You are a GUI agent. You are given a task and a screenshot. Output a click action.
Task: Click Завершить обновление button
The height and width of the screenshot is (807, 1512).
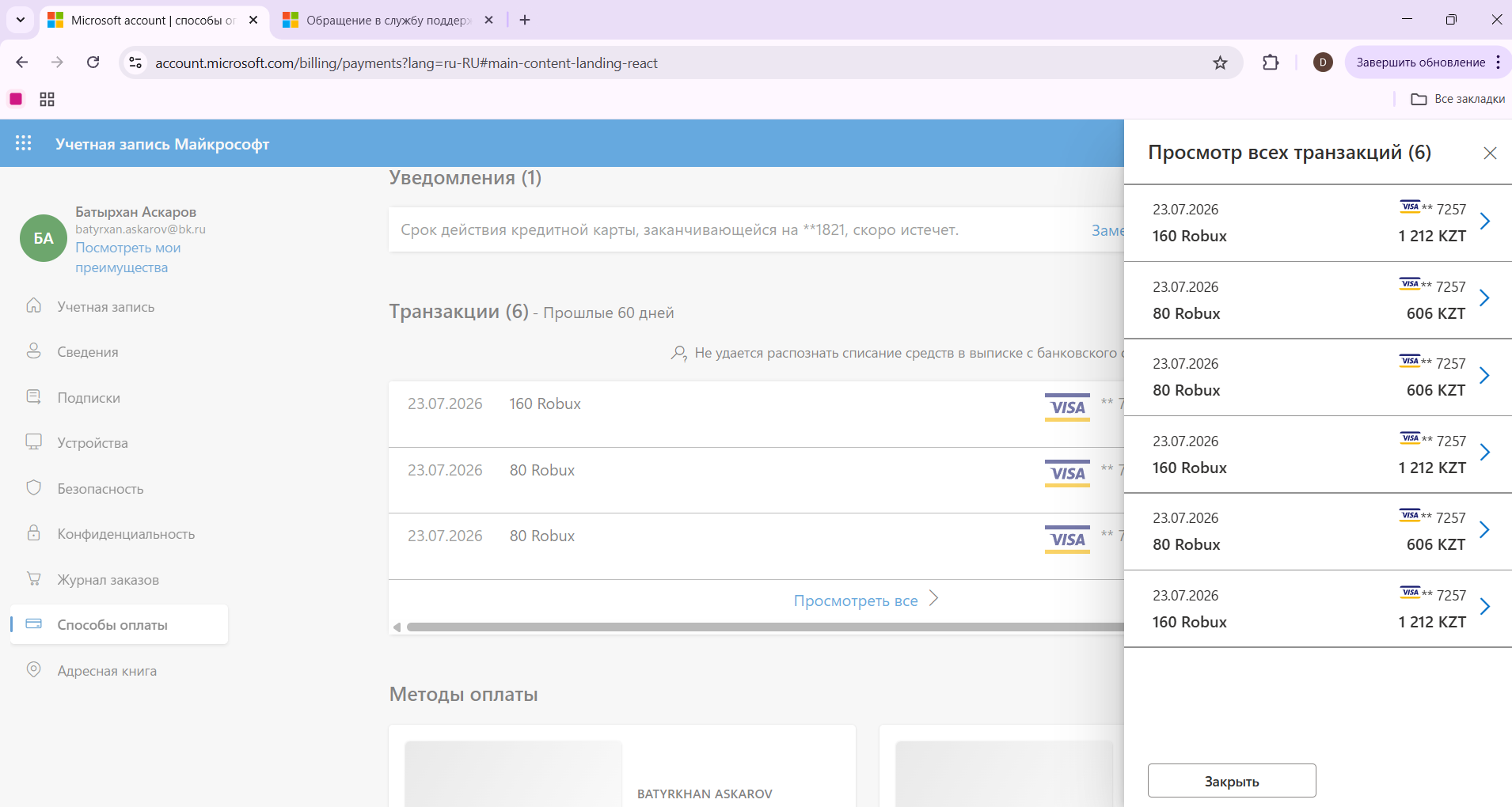pos(1420,63)
